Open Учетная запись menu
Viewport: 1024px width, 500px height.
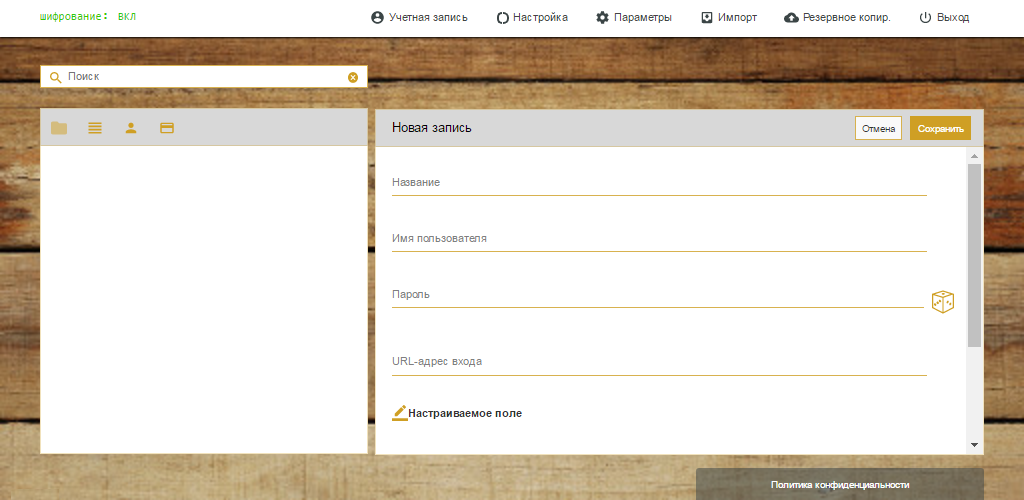[x=419, y=18]
